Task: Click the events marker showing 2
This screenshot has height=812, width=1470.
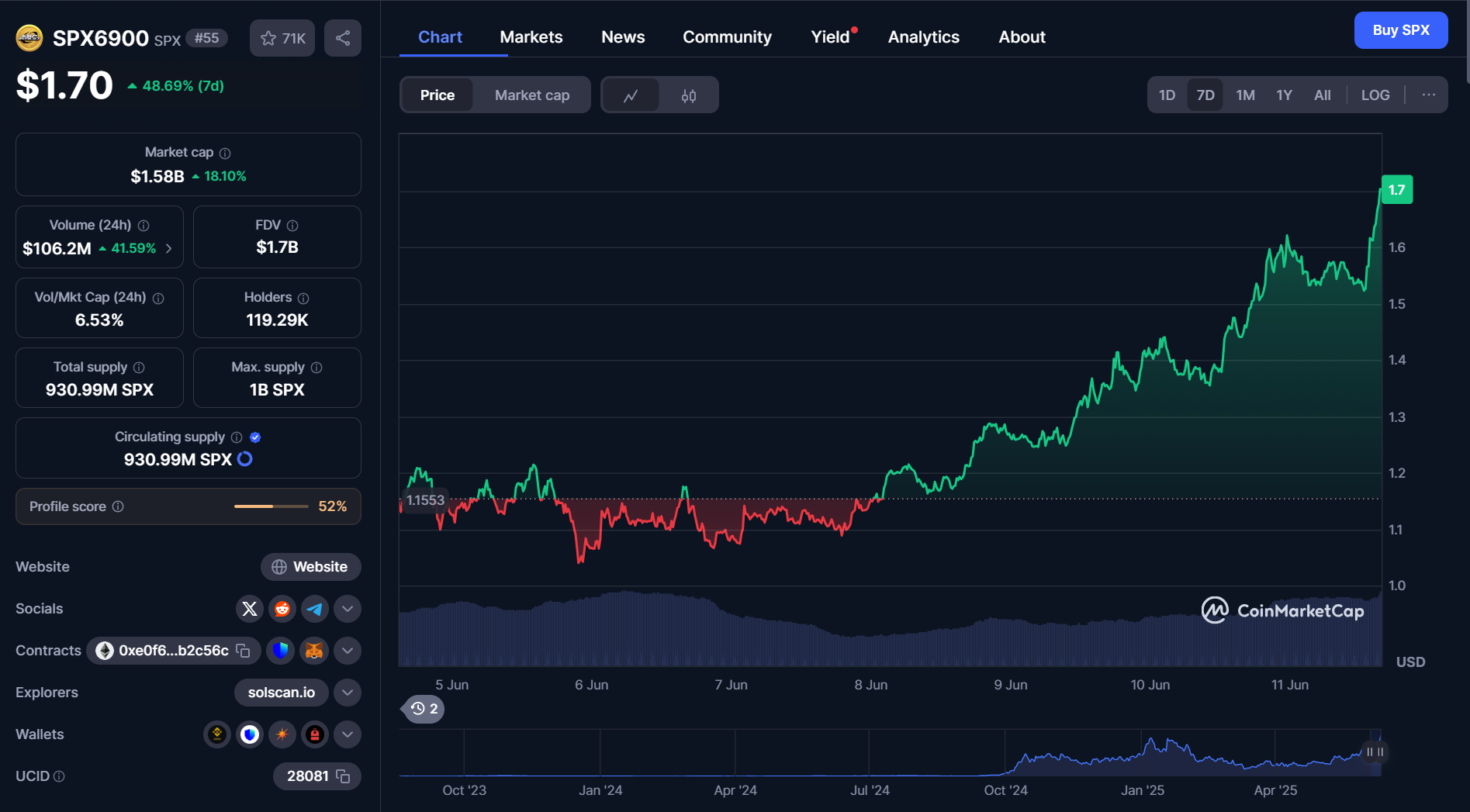Action: [x=424, y=708]
